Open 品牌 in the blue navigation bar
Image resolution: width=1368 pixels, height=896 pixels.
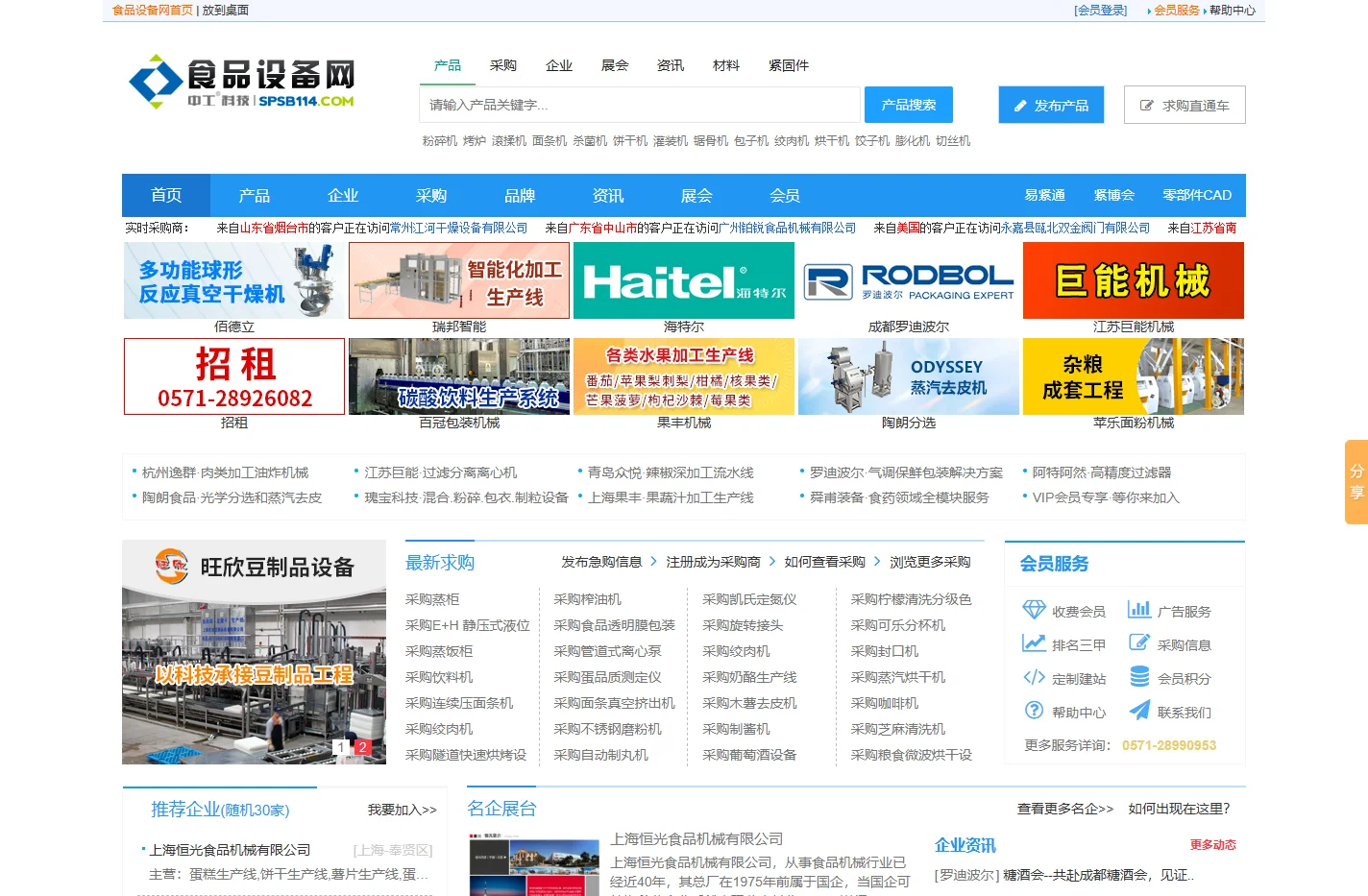[520, 195]
